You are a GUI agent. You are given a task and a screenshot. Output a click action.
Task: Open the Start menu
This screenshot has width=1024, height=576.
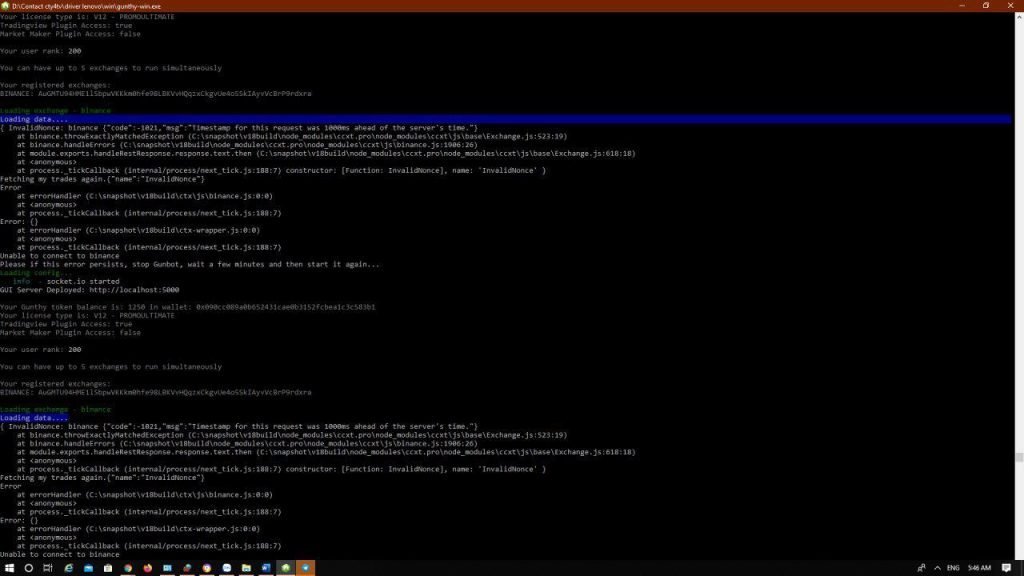[x=11, y=568]
